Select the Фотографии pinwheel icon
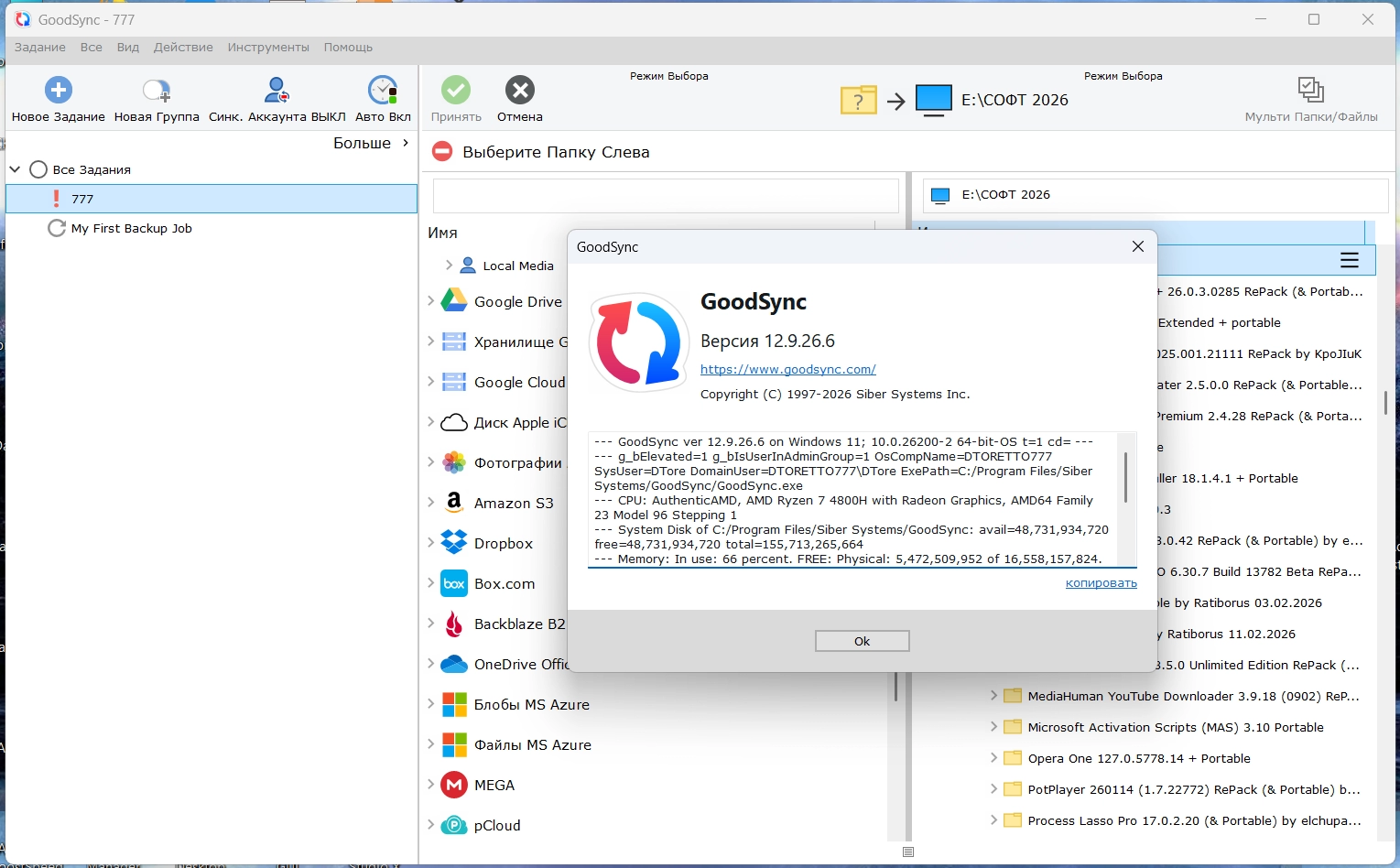1400x868 pixels. coord(454,462)
